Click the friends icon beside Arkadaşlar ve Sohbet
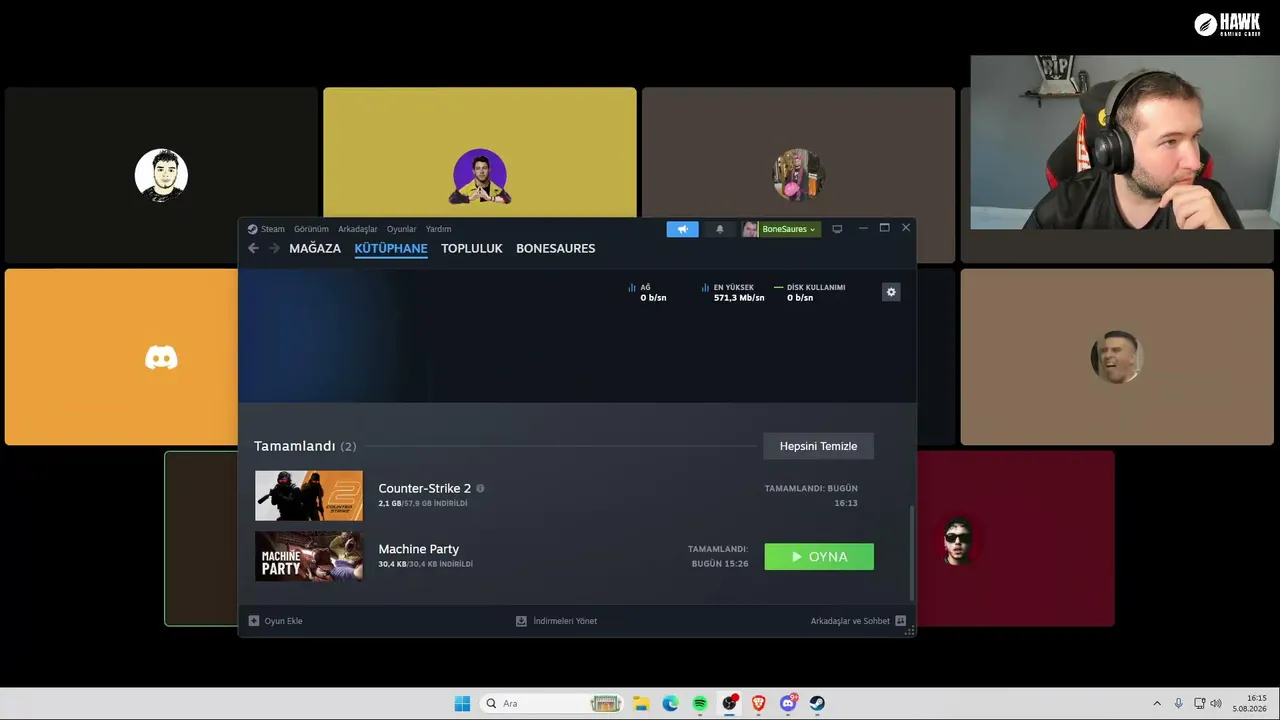Viewport: 1280px width, 720px height. (x=900, y=621)
